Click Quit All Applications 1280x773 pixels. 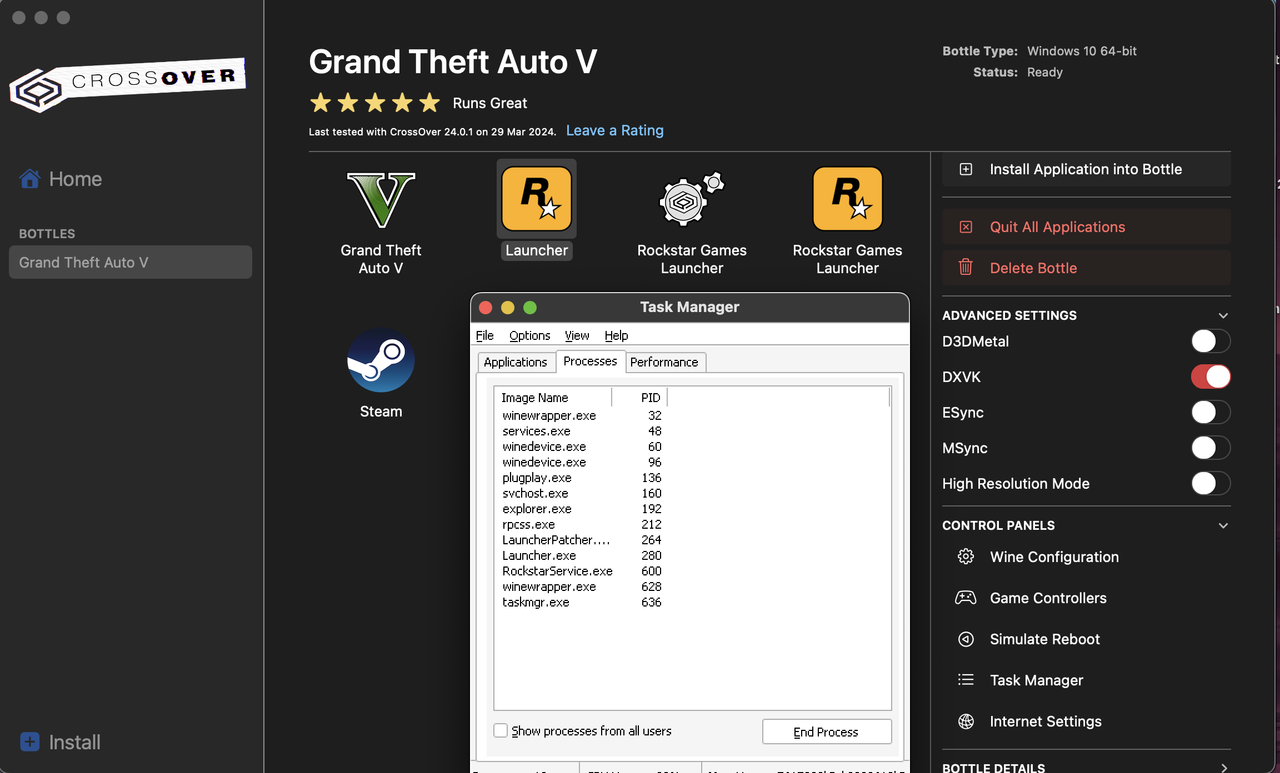pos(1086,227)
